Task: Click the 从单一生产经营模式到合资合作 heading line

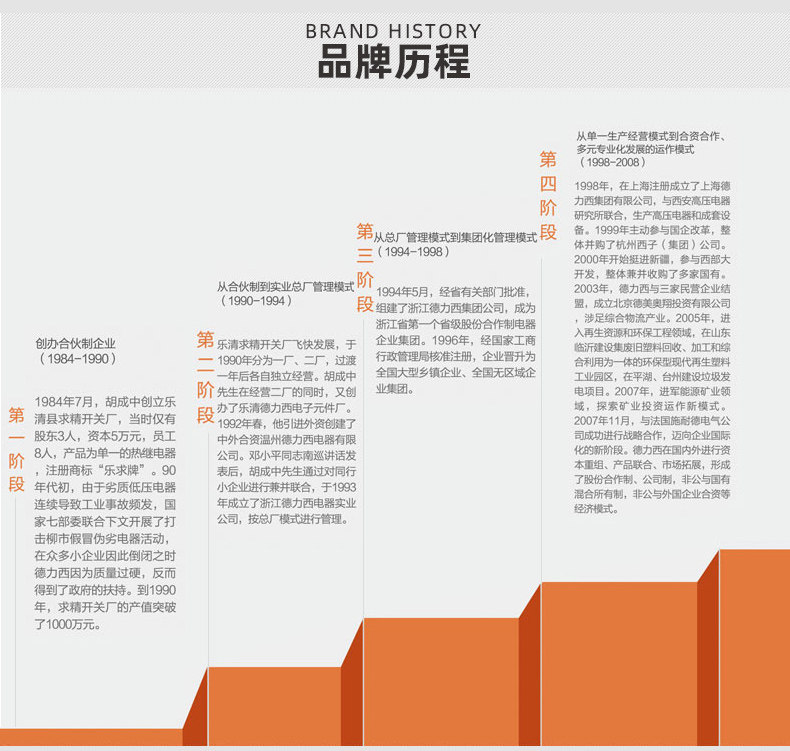Action: pyautogui.click(x=651, y=136)
